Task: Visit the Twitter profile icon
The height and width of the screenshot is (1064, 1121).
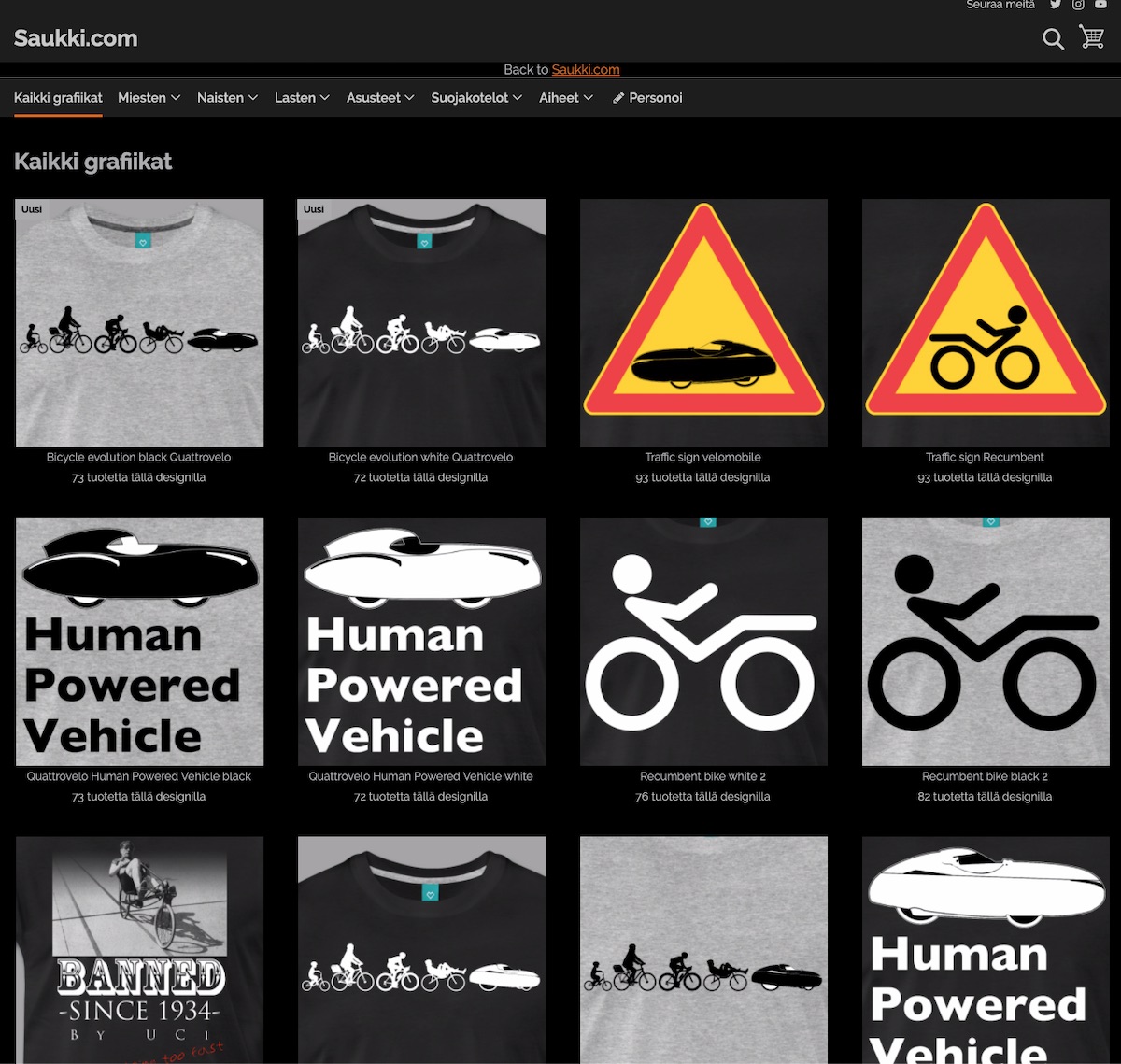Action: point(1055,5)
